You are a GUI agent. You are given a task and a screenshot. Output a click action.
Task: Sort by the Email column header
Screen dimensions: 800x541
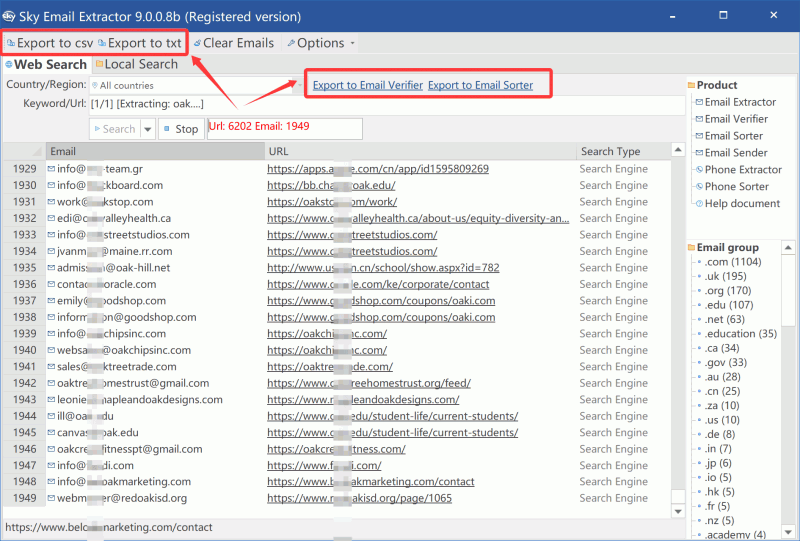pyautogui.click(x=155, y=152)
